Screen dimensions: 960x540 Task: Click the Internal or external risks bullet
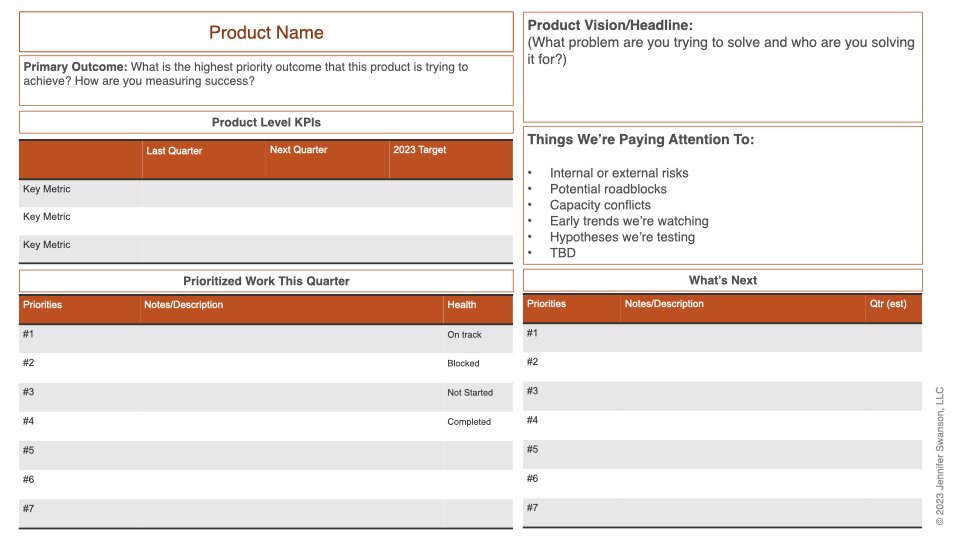point(619,173)
